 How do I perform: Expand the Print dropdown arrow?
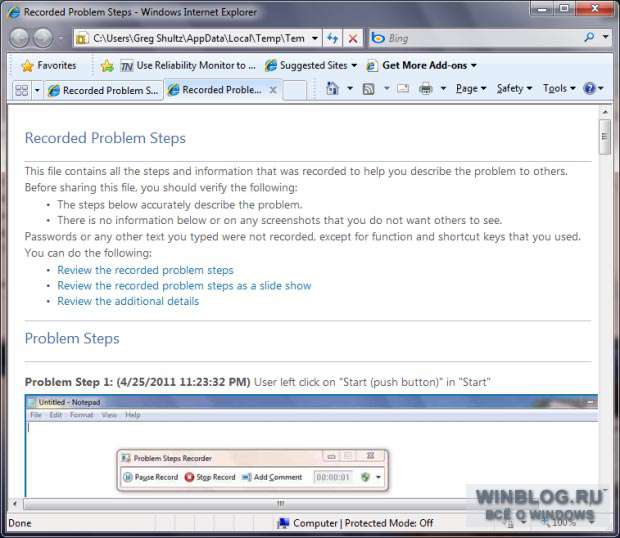point(443,89)
